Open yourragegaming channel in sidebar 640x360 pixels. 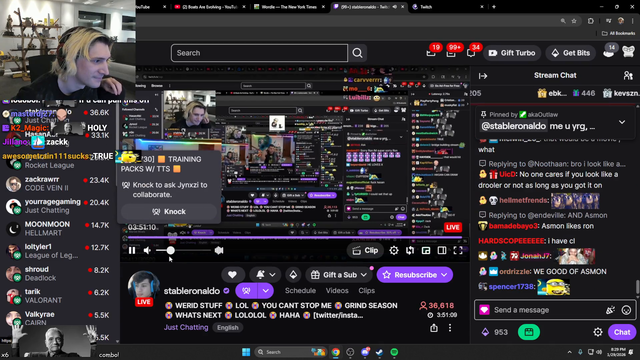(57, 206)
